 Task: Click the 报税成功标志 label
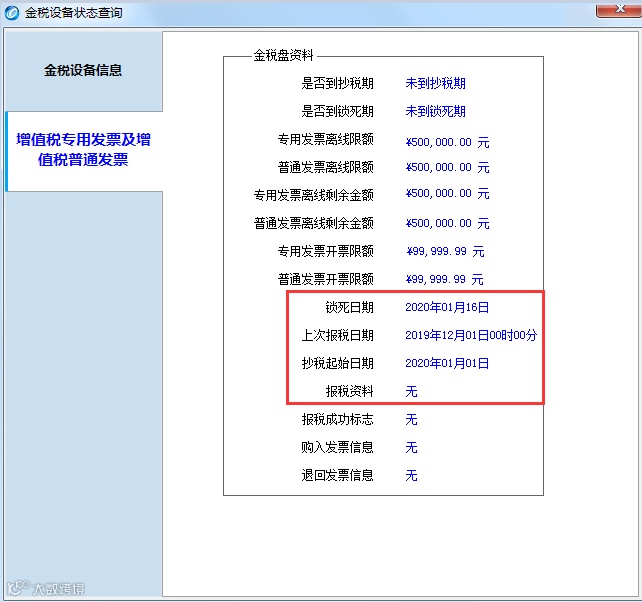(337, 419)
